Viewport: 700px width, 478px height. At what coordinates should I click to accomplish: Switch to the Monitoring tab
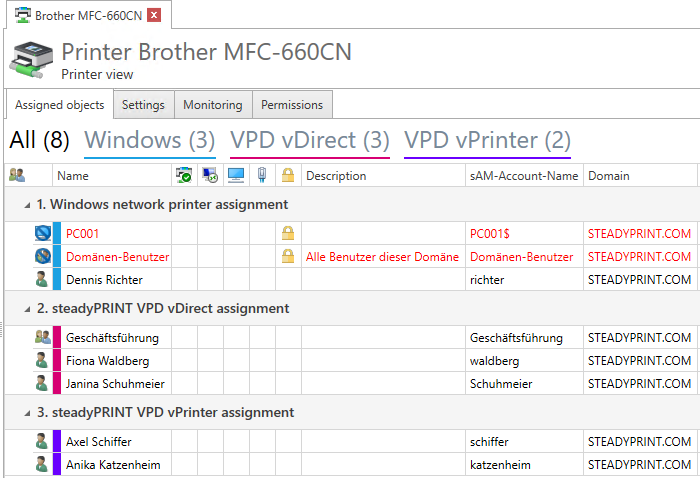click(x=213, y=105)
